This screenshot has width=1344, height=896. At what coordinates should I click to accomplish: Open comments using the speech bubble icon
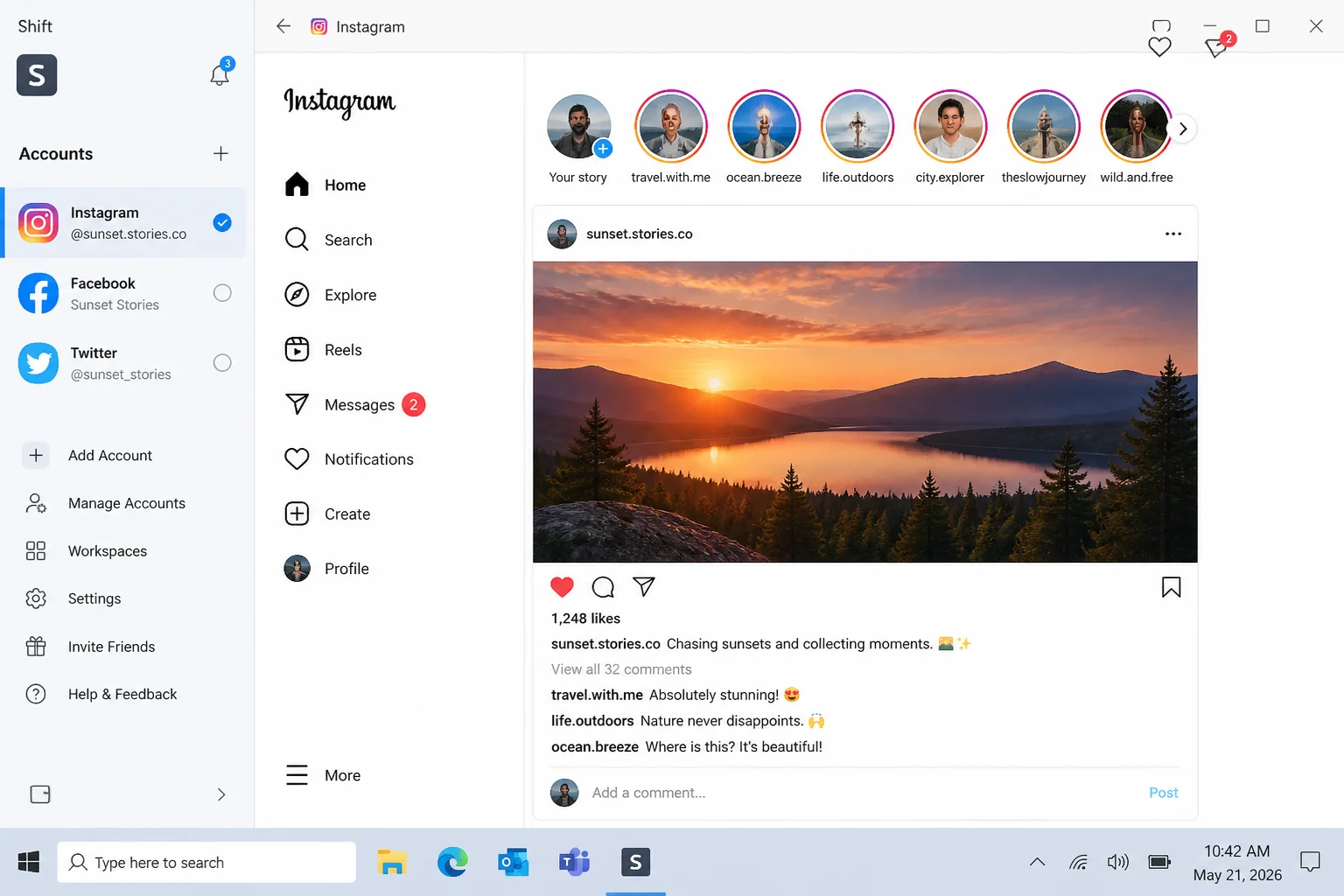click(x=603, y=587)
